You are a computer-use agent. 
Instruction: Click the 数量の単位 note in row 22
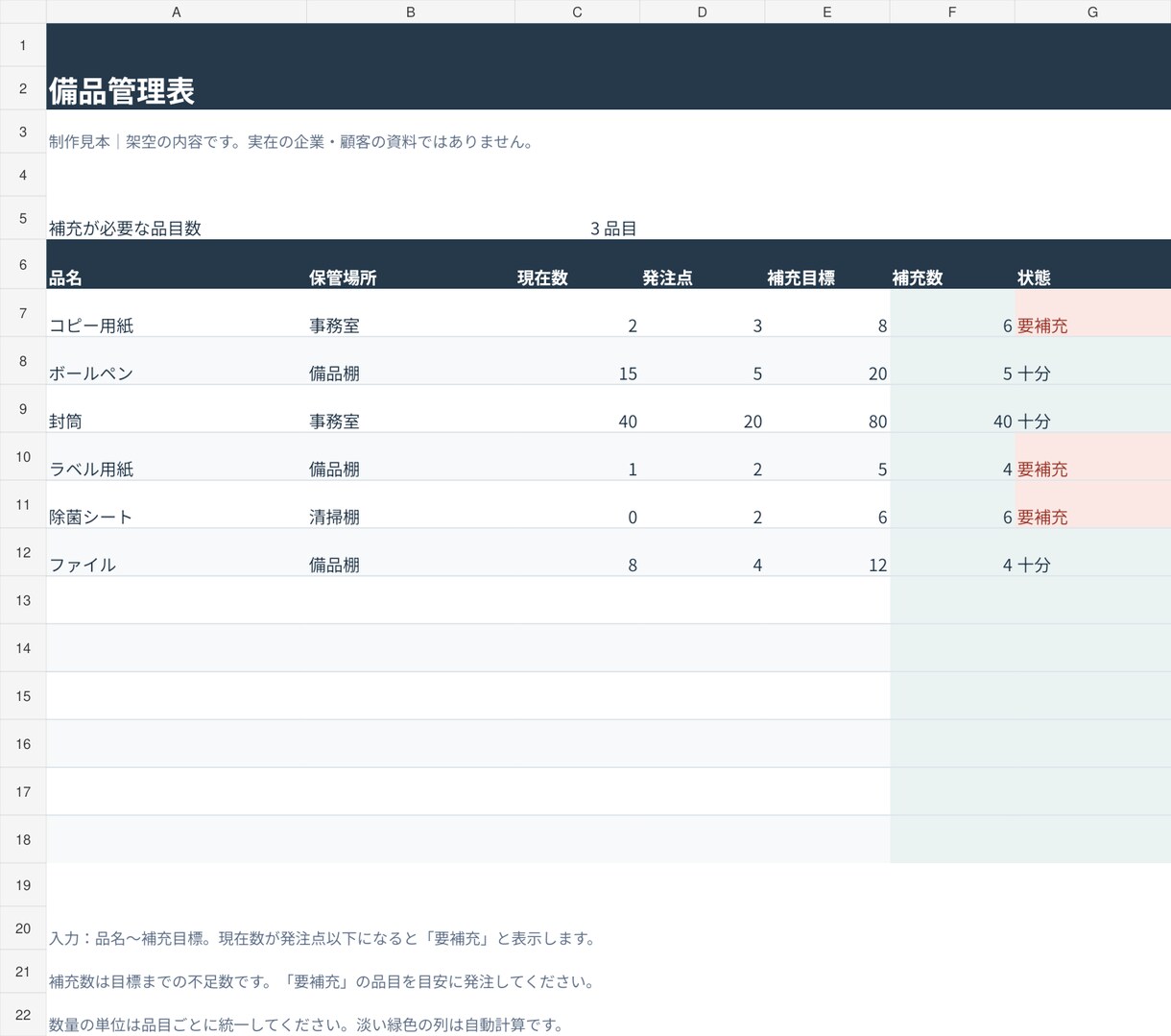click(x=306, y=1024)
